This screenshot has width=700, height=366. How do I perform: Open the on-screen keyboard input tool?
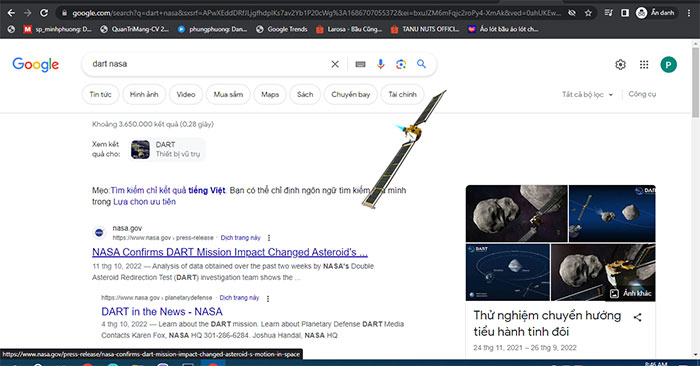(x=360, y=64)
